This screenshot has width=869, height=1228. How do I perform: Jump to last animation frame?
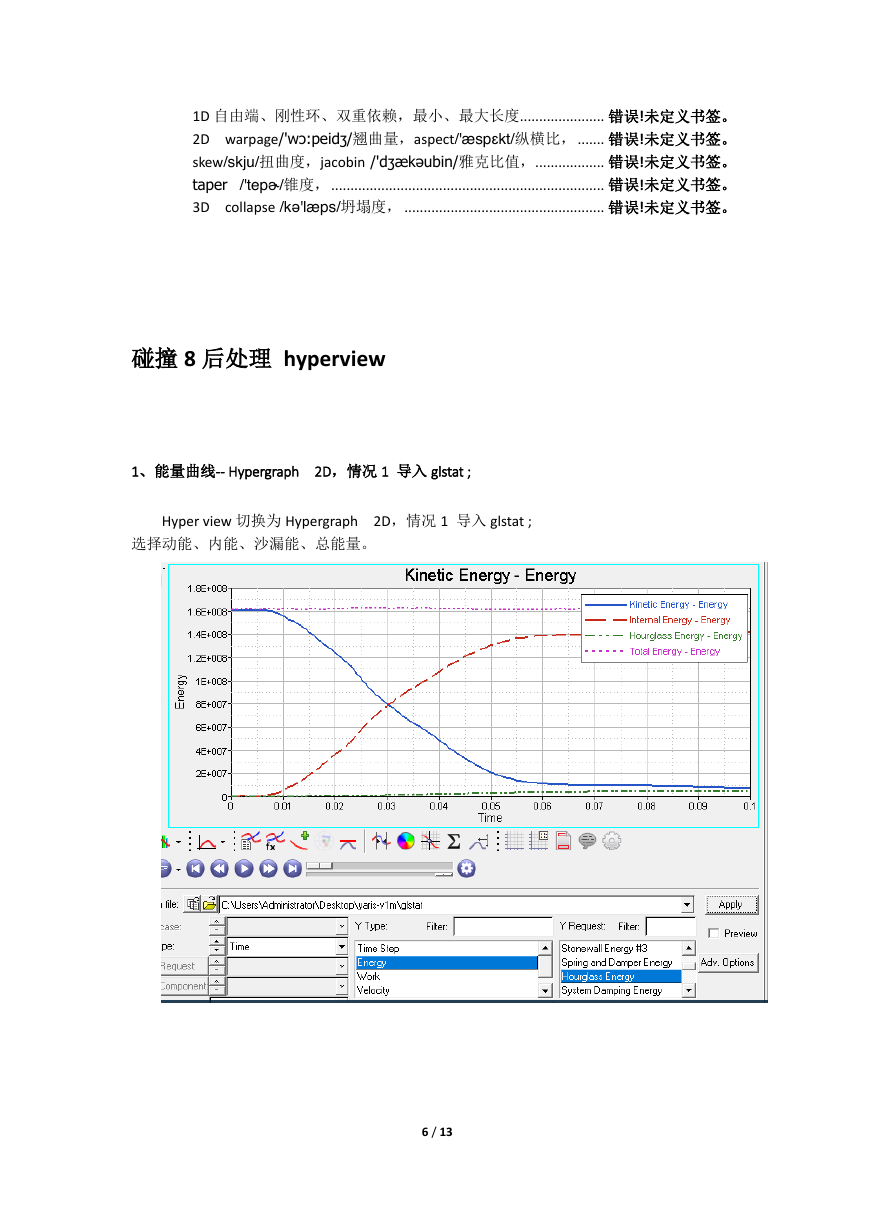click(292, 868)
